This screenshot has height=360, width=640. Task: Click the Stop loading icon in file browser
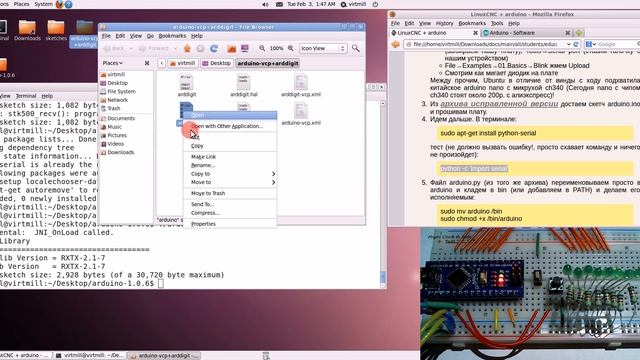pyautogui.click(x=200, y=48)
